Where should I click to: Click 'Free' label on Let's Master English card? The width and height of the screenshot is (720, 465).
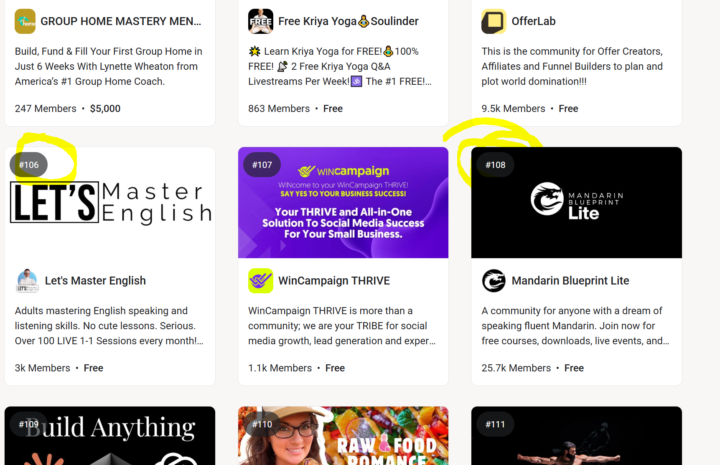pos(93,368)
